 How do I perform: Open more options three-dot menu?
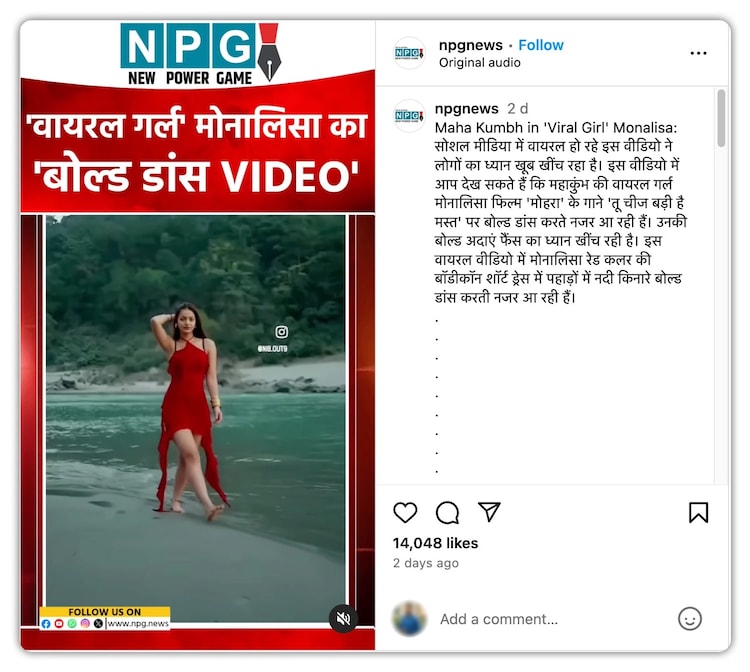tap(698, 53)
